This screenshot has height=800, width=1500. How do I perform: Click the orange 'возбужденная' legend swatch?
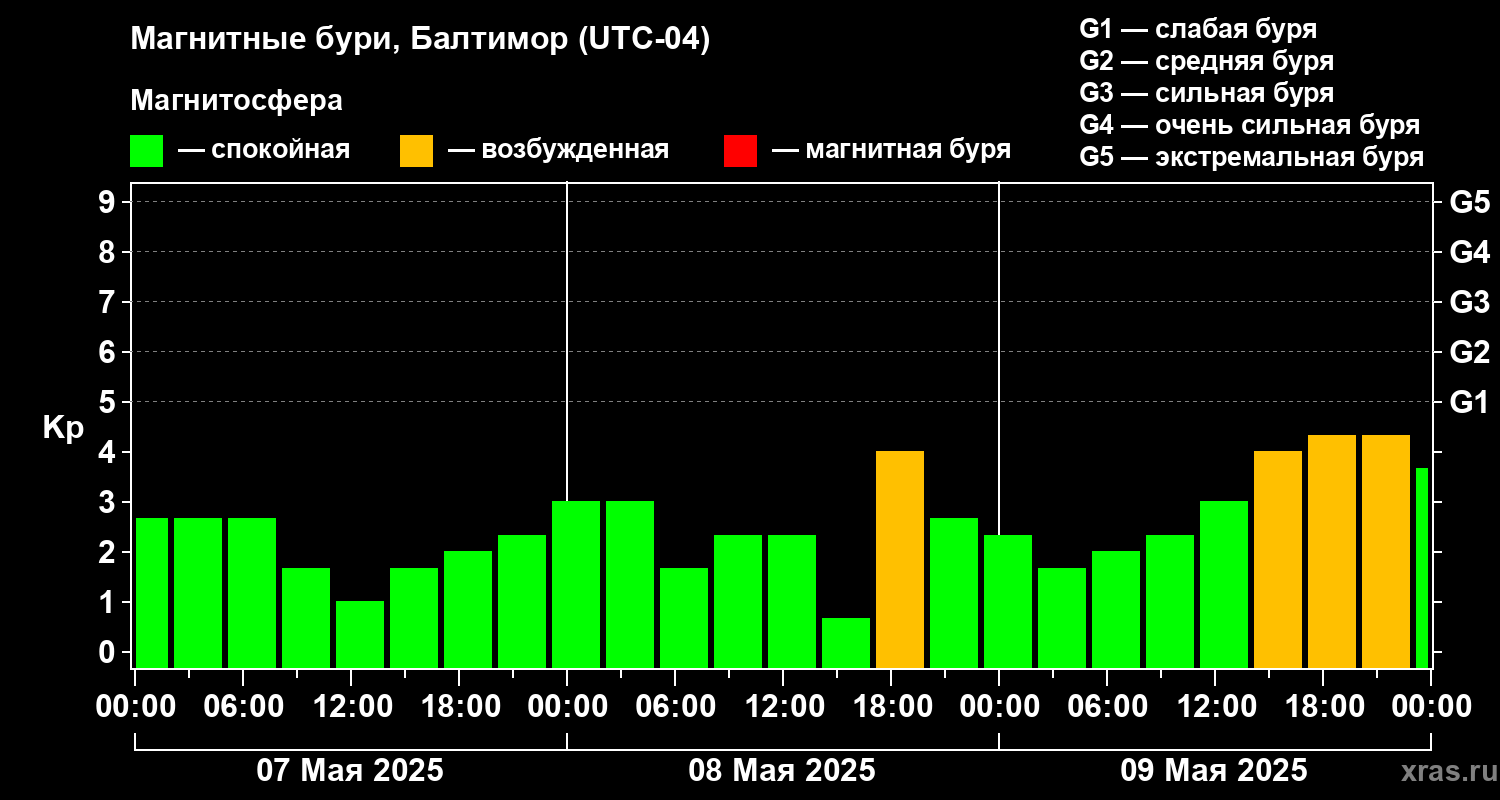coord(416,151)
